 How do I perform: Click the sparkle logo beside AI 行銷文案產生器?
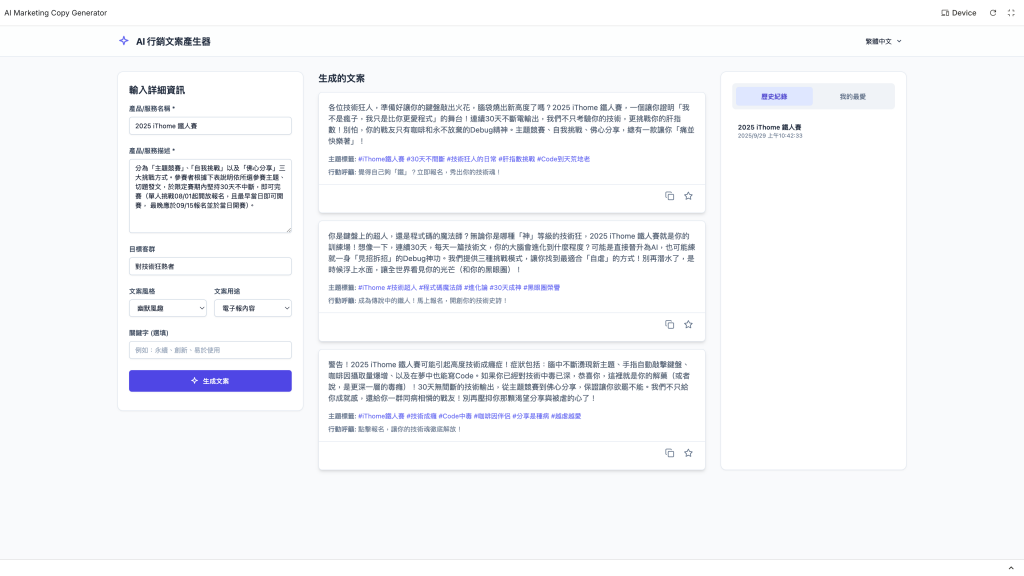pos(123,41)
